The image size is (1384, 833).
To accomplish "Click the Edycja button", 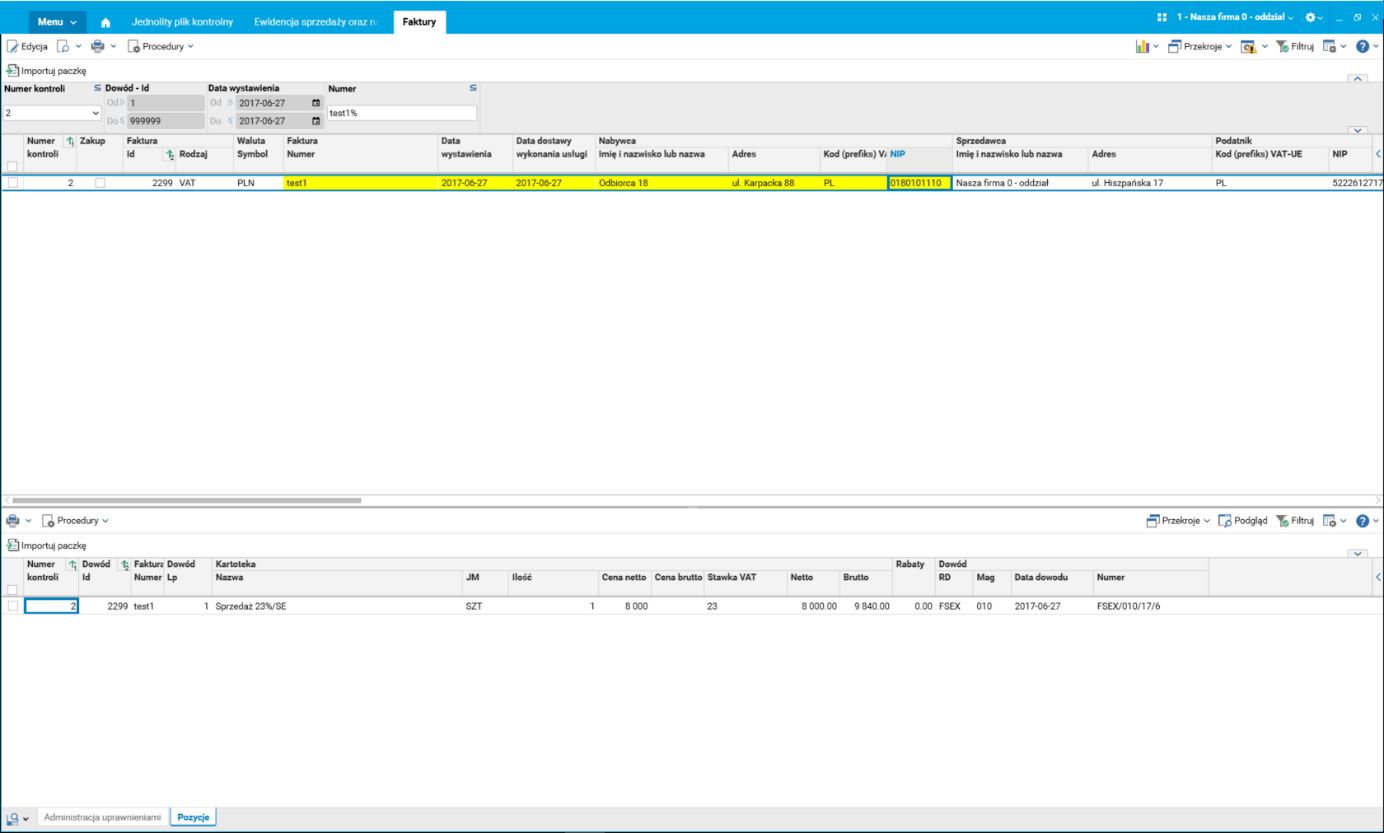I will tap(27, 46).
